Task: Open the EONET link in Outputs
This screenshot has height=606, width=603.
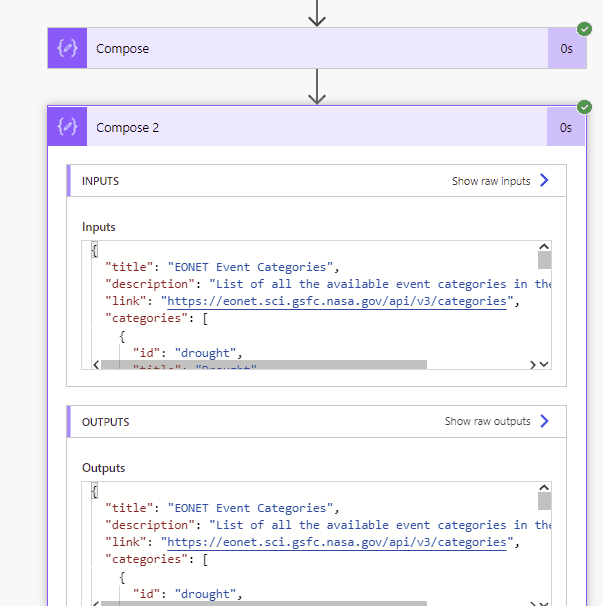Action: (x=337, y=542)
